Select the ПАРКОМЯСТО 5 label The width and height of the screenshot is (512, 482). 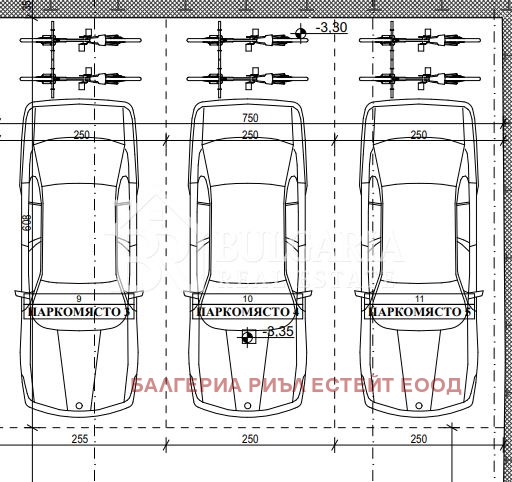point(420,312)
